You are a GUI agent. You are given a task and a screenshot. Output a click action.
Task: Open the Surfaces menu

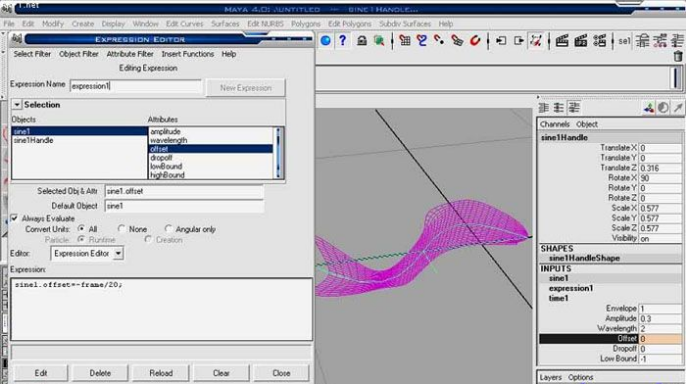point(225,23)
